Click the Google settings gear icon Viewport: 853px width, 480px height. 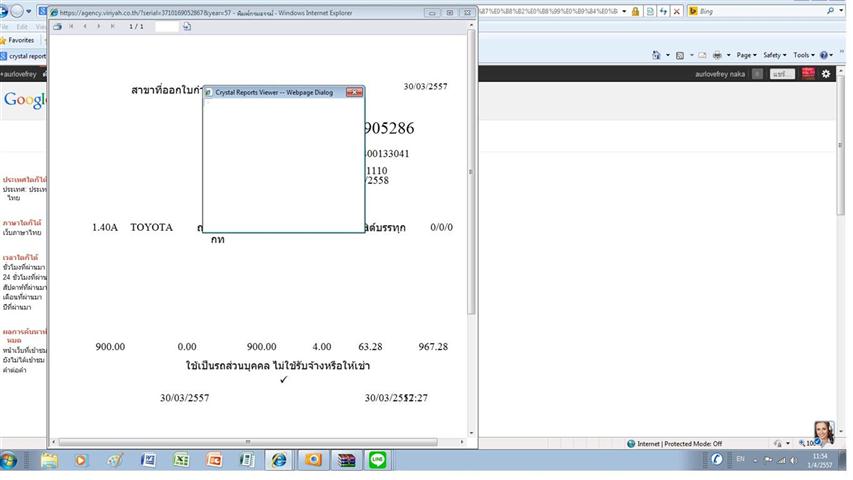click(x=826, y=73)
